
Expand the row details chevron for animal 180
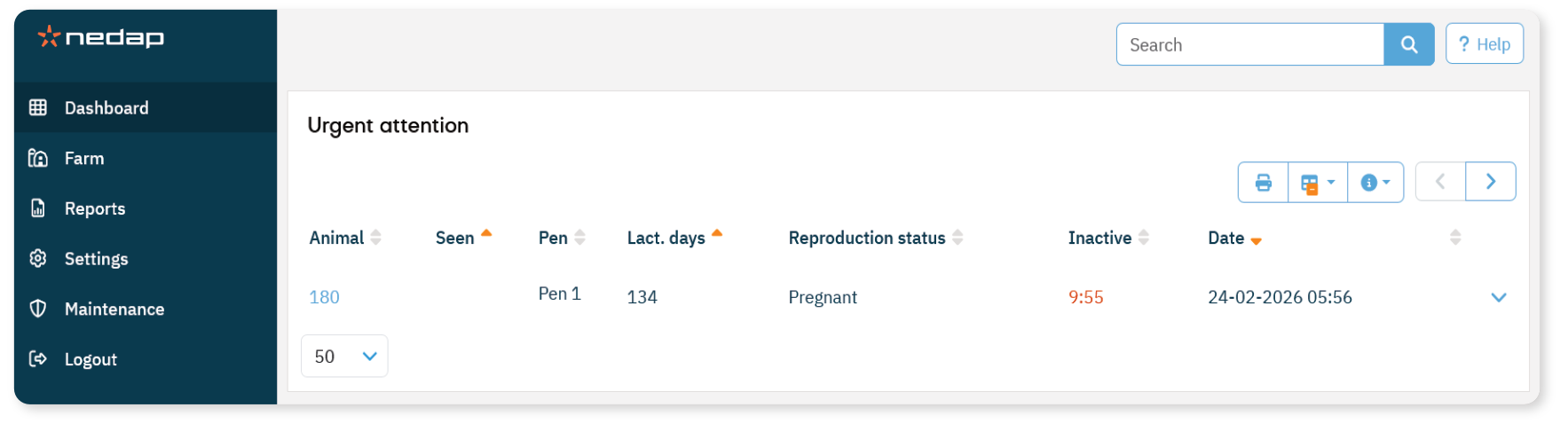coord(1498,297)
